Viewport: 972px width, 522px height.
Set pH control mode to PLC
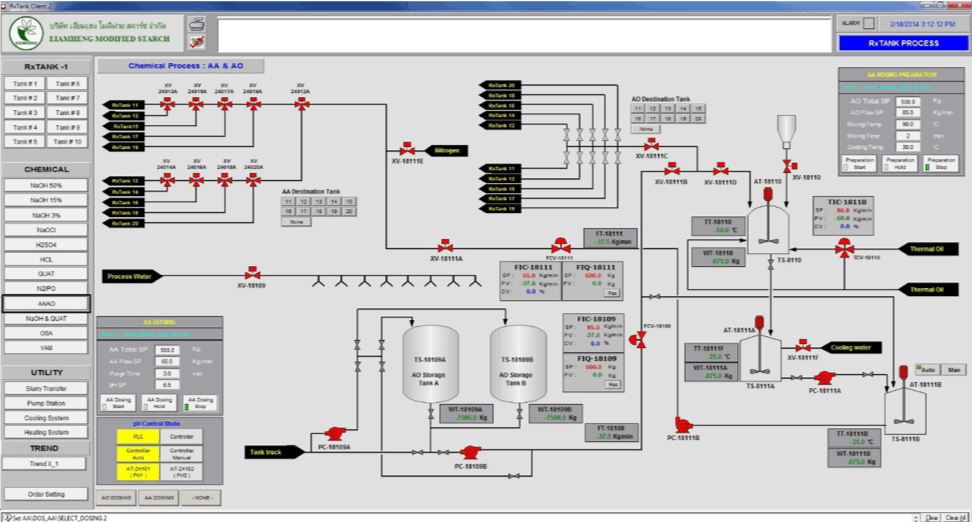click(x=138, y=436)
